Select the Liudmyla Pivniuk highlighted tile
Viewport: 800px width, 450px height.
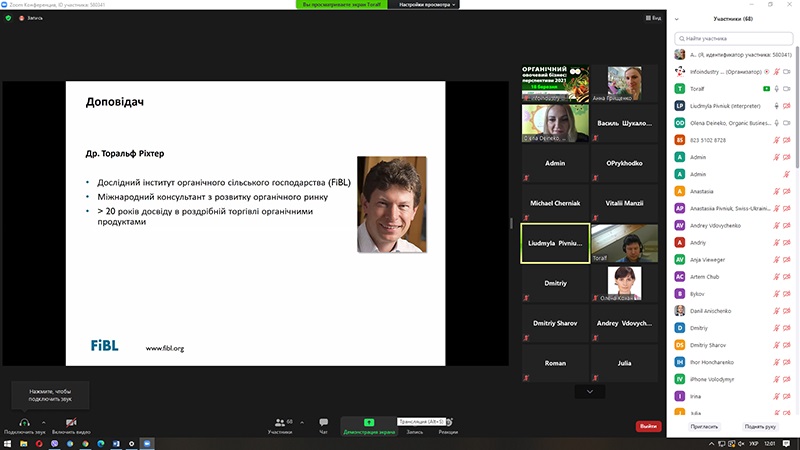click(x=555, y=243)
